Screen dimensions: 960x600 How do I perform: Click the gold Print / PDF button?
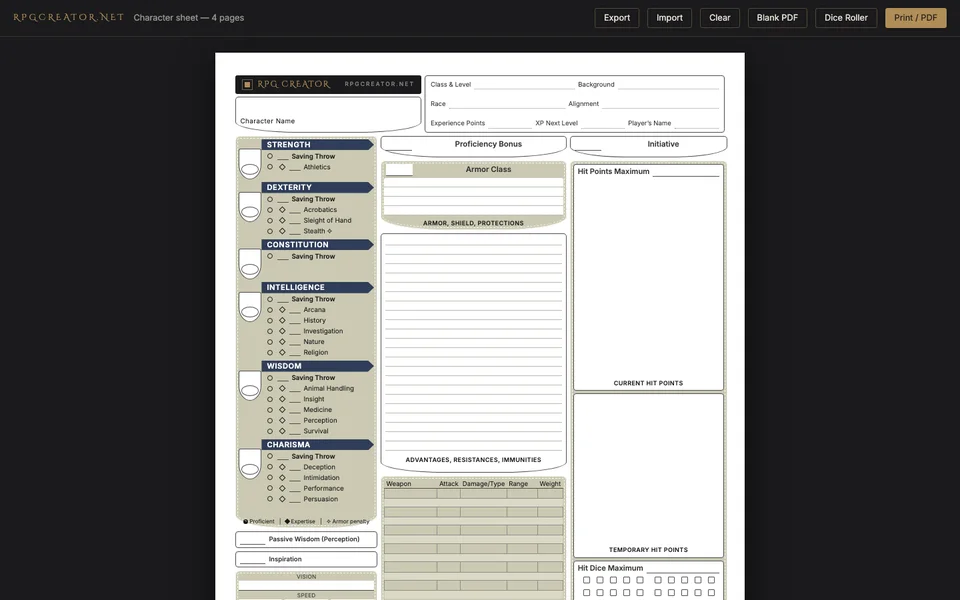pos(915,18)
